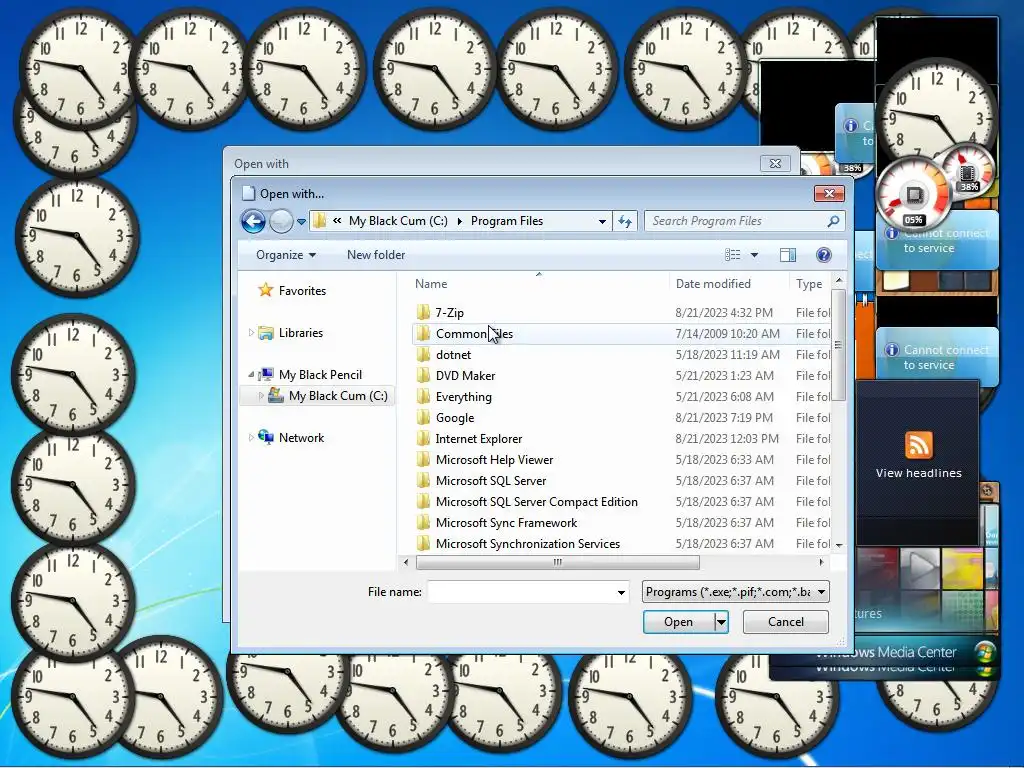Select Microsoft Synchronization Services folder
Image resolution: width=1024 pixels, height=768 pixels.
[x=528, y=543]
